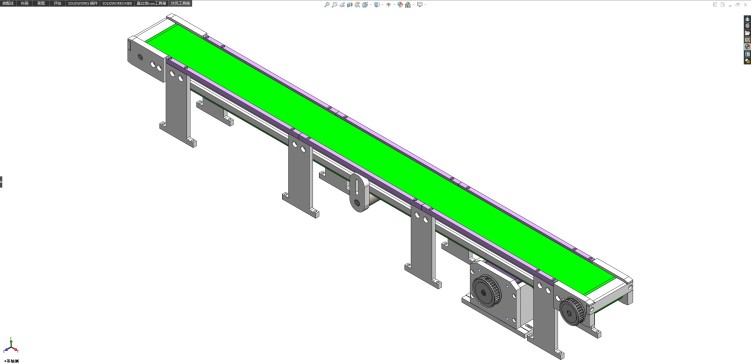Click the XYZ axis triad
The height and width of the screenshot is (364, 751).
(x=11, y=346)
